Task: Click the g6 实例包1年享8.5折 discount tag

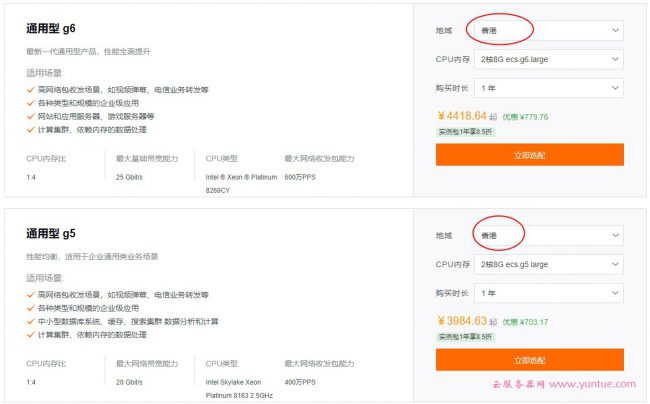Action: pyautogui.click(x=463, y=131)
